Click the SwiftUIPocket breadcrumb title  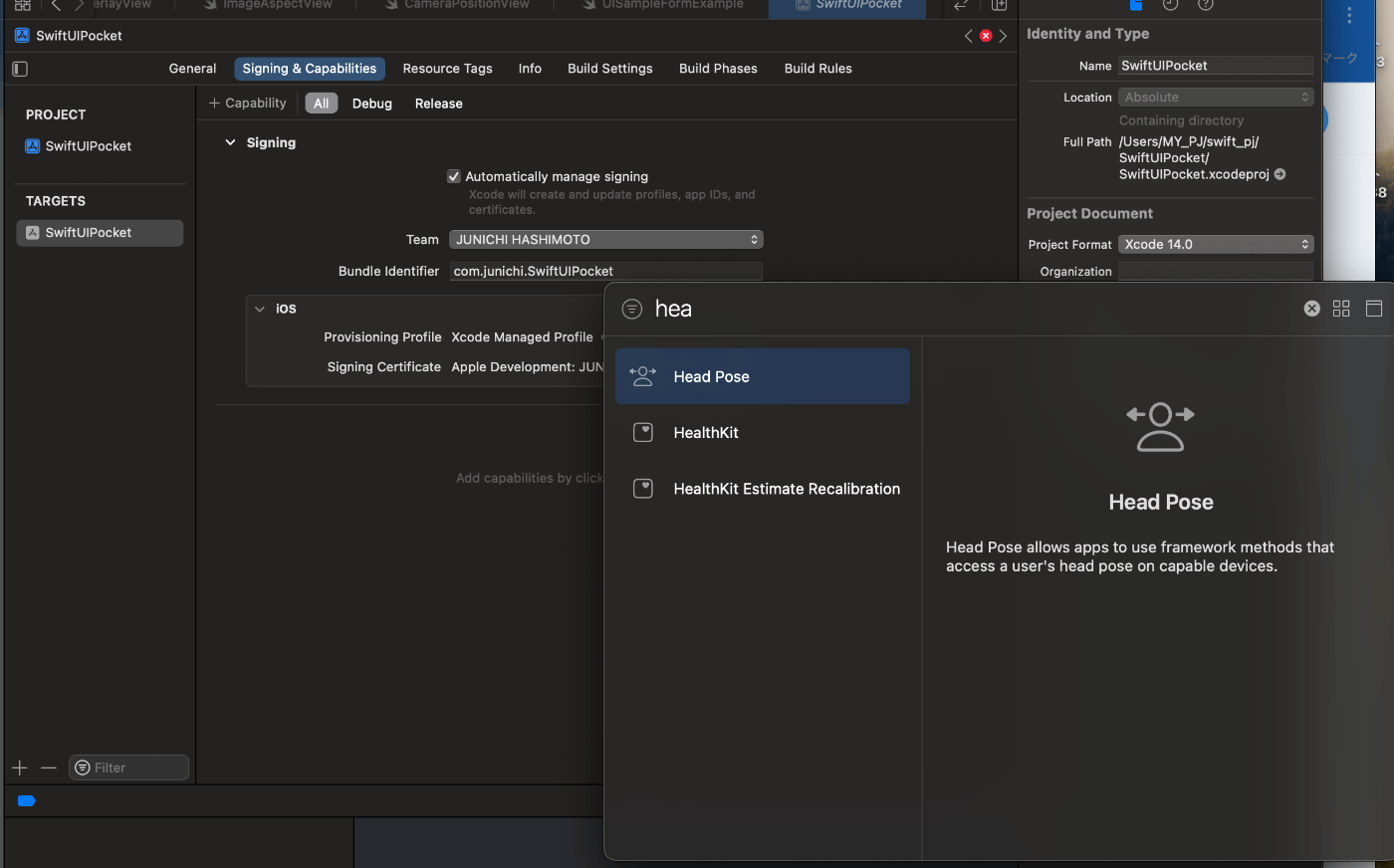pyautogui.click(x=79, y=36)
